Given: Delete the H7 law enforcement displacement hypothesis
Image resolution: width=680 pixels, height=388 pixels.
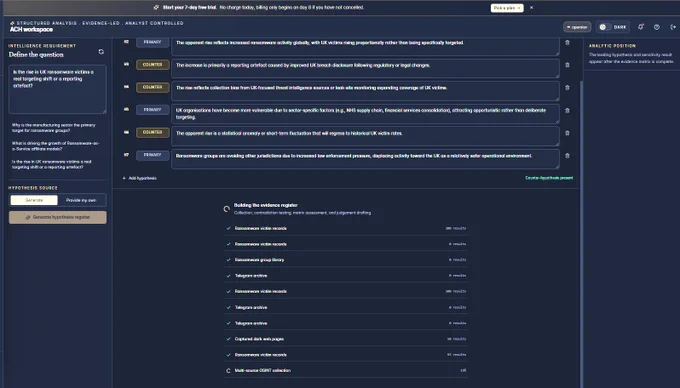Looking at the screenshot, I should click(x=567, y=156).
